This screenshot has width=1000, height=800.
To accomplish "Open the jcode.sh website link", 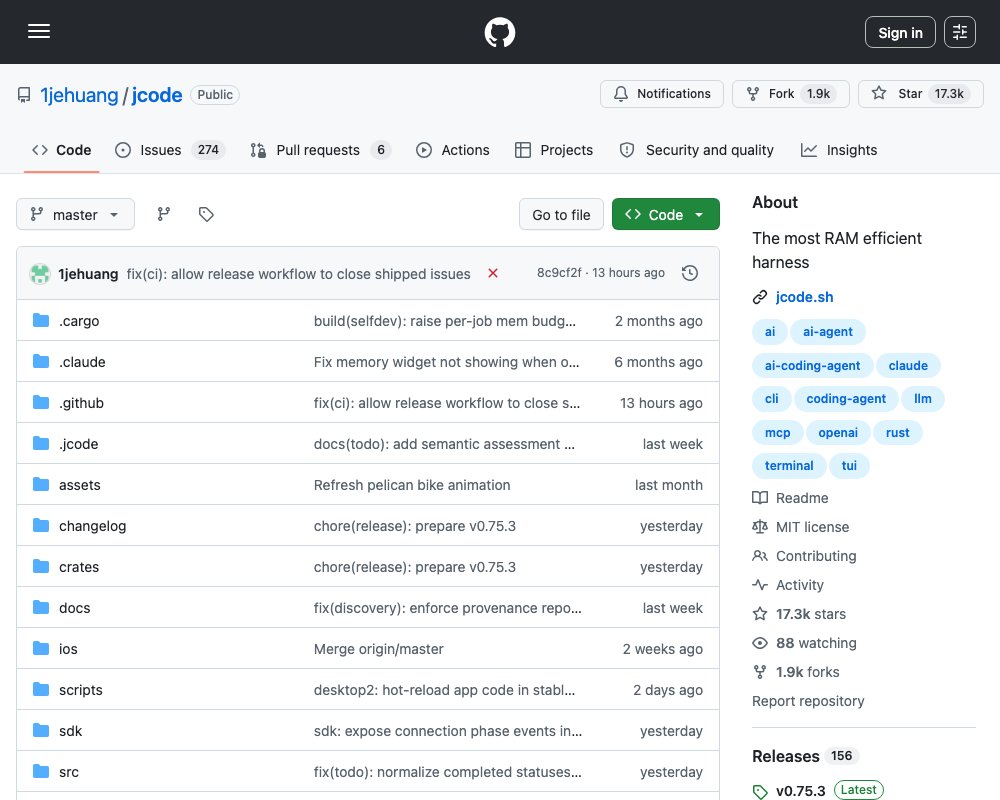I will [x=804, y=297].
